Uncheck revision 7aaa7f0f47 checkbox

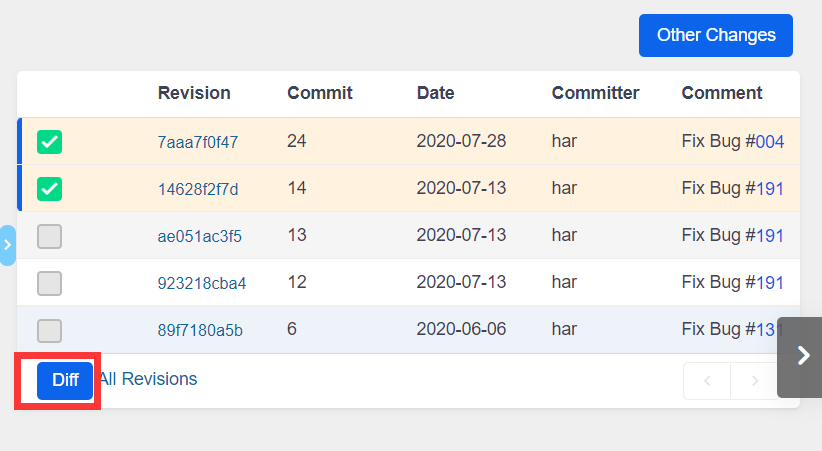pyautogui.click(x=50, y=142)
